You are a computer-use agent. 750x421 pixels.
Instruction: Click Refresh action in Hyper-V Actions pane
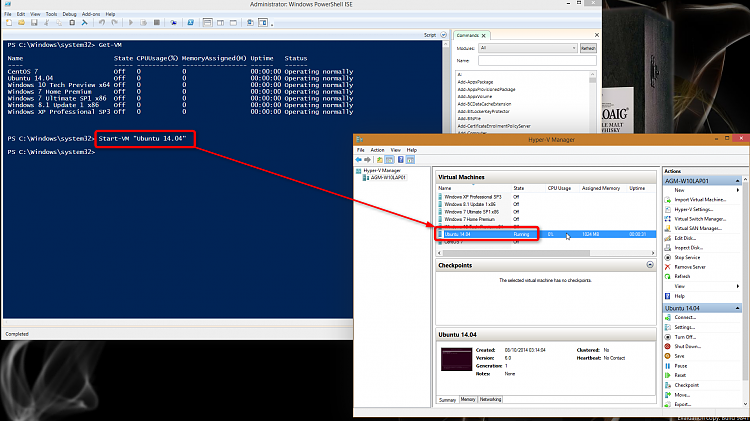(683, 276)
